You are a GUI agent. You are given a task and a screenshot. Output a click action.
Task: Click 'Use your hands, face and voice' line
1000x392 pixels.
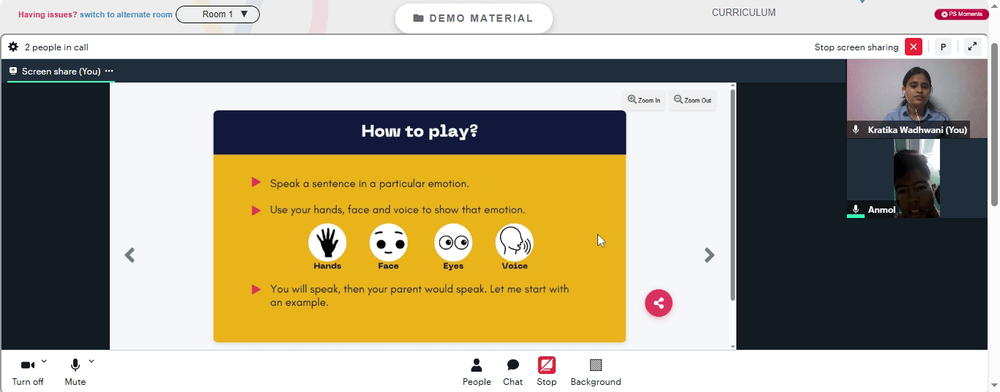click(x=397, y=210)
